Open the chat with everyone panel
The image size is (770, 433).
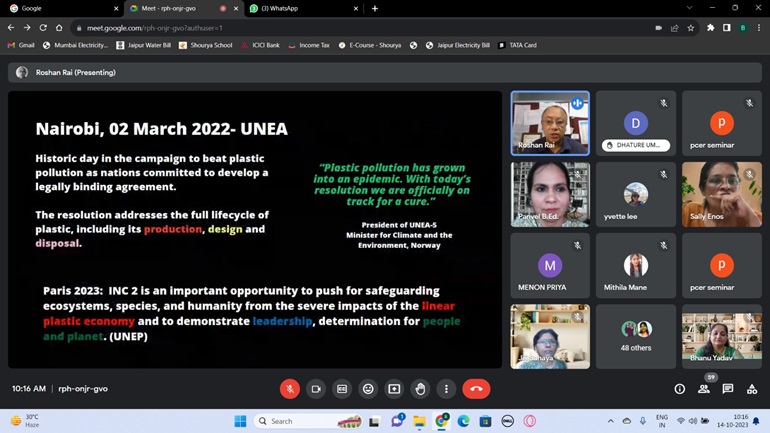point(728,389)
